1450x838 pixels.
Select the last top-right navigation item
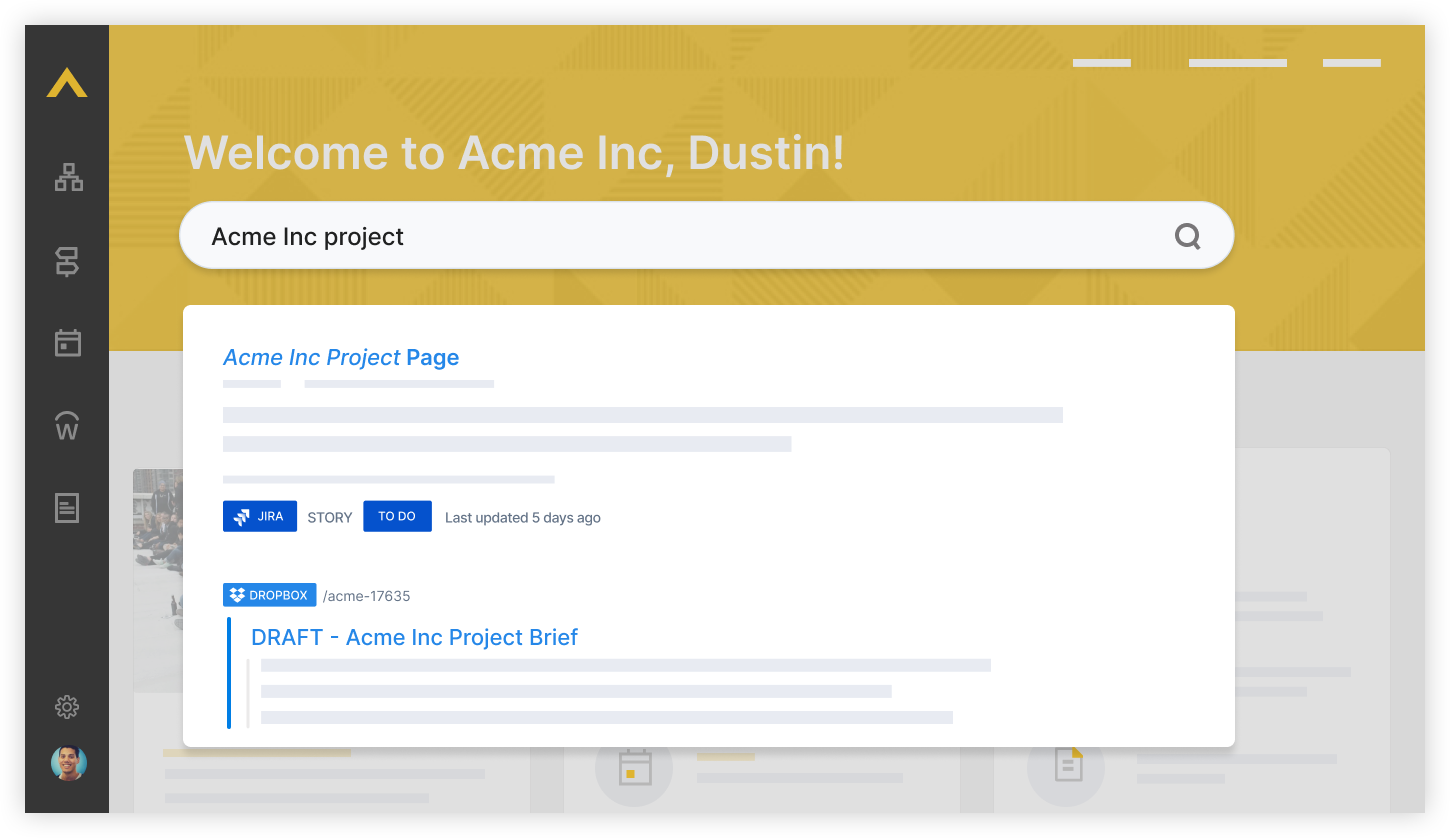click(1351, 63)
